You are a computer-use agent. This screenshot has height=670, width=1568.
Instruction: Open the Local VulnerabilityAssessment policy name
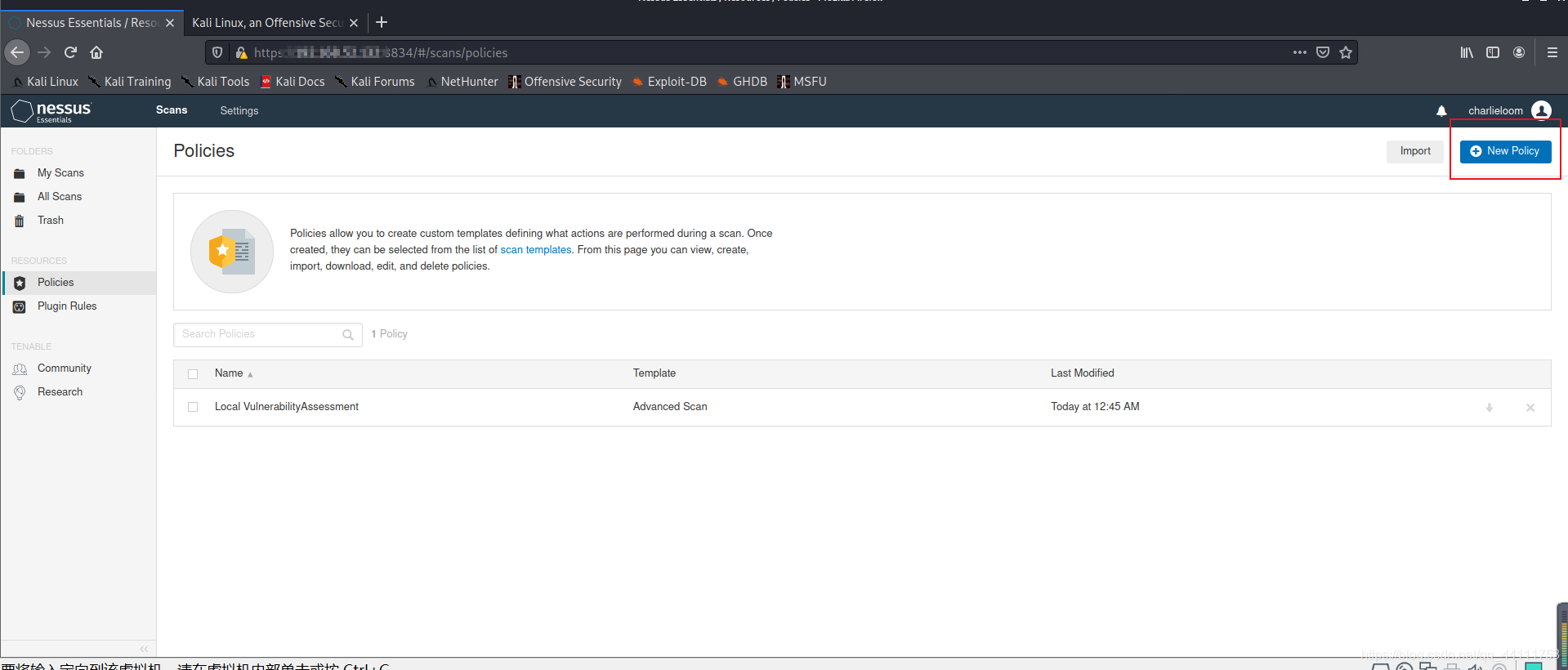(x=287, y=407)
